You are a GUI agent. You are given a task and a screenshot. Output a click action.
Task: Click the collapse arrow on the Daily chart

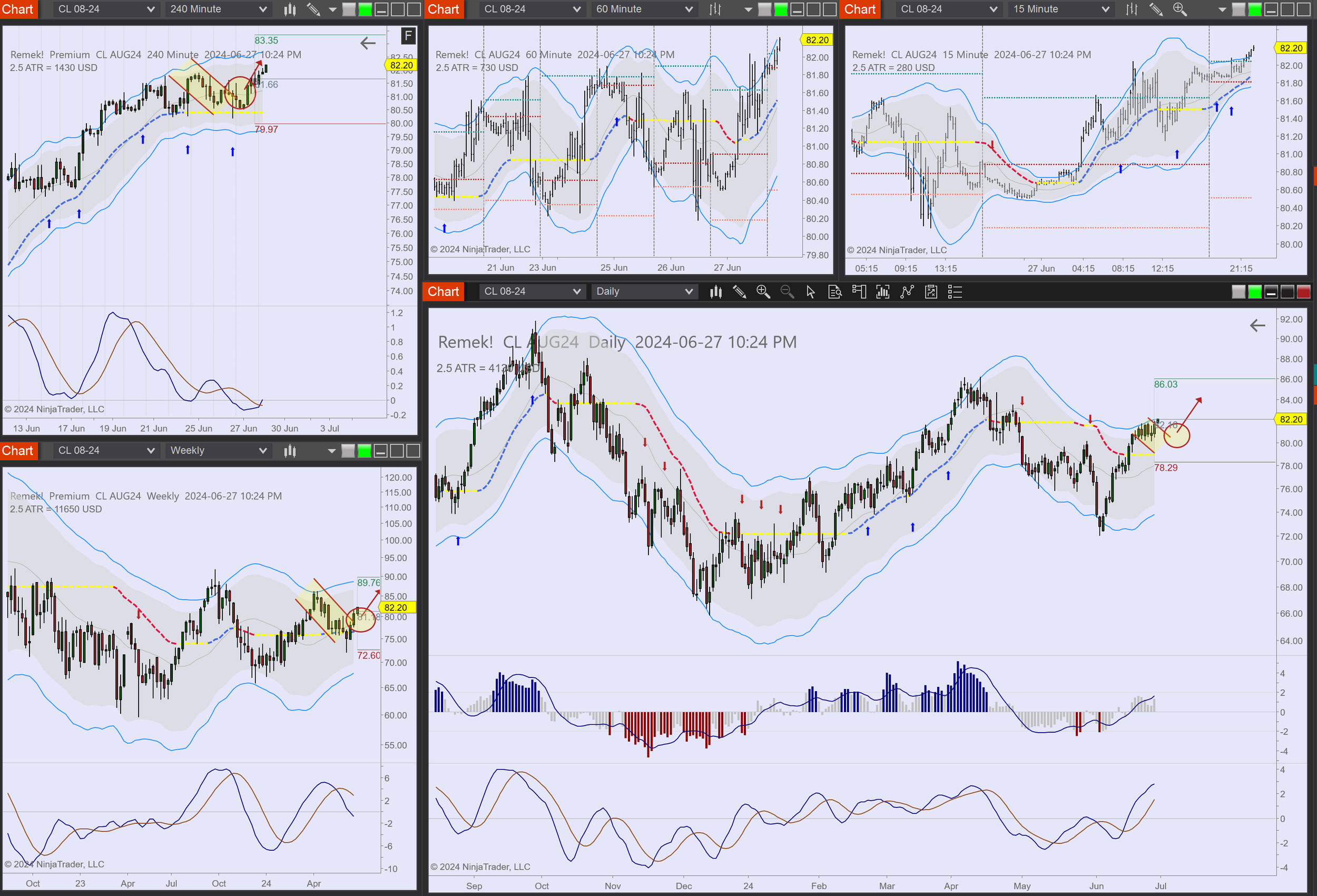click(1258, 326)
